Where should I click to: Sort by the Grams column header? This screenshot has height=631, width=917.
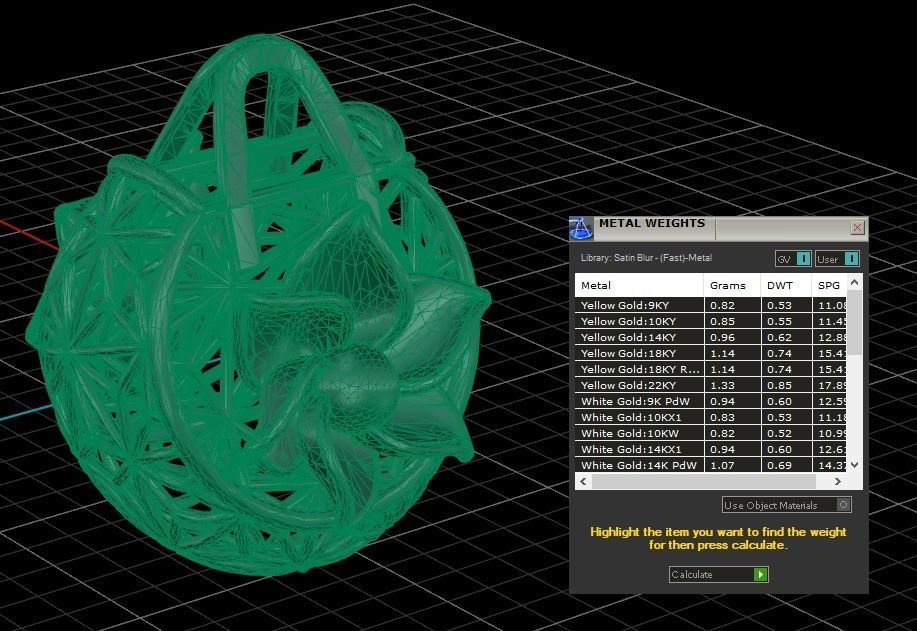click(x=732, y=285)
